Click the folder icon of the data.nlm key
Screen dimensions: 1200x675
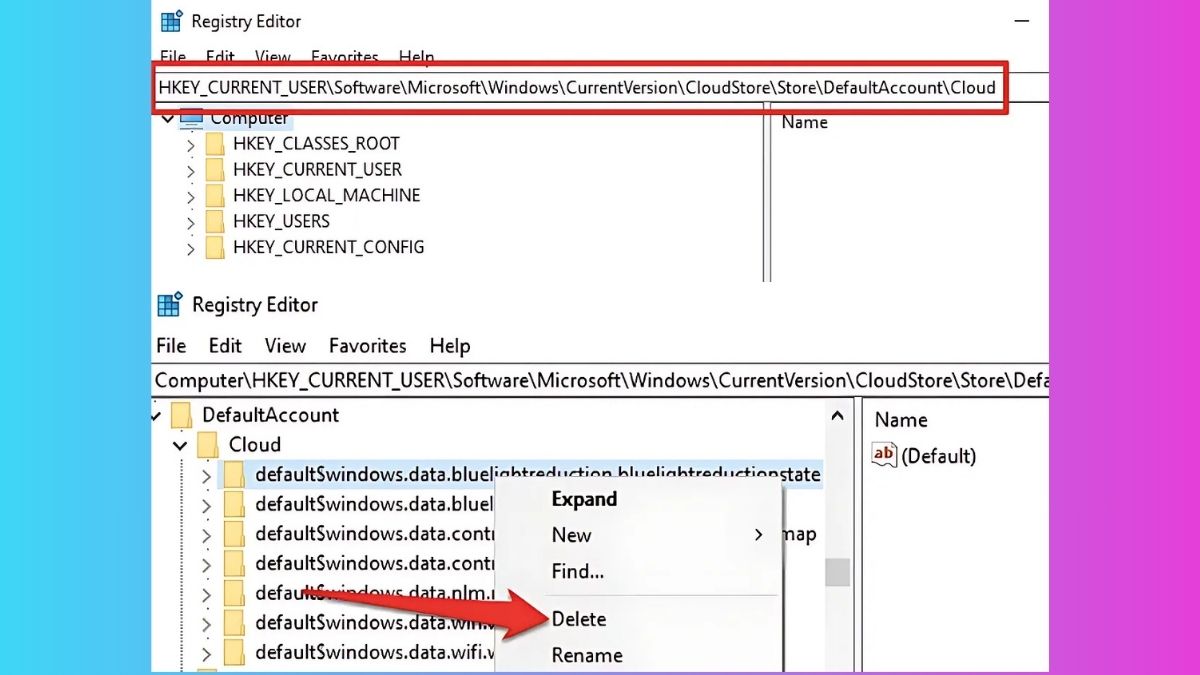click(x=234, y=592)
